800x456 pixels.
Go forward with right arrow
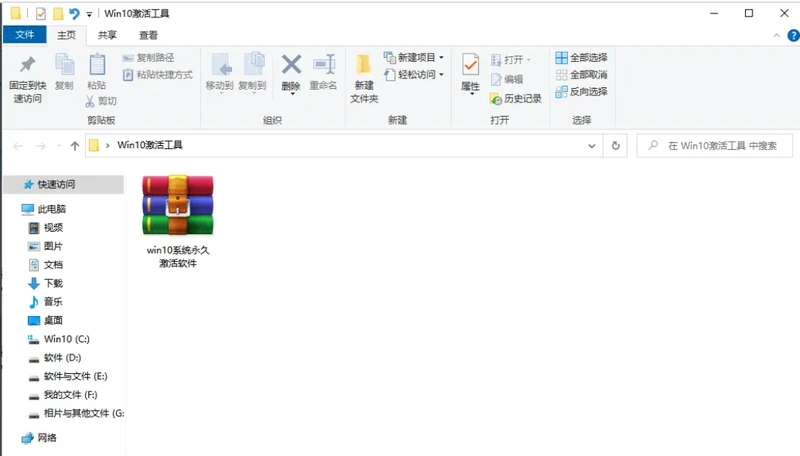pyautogui.click(x=41, y=146)
